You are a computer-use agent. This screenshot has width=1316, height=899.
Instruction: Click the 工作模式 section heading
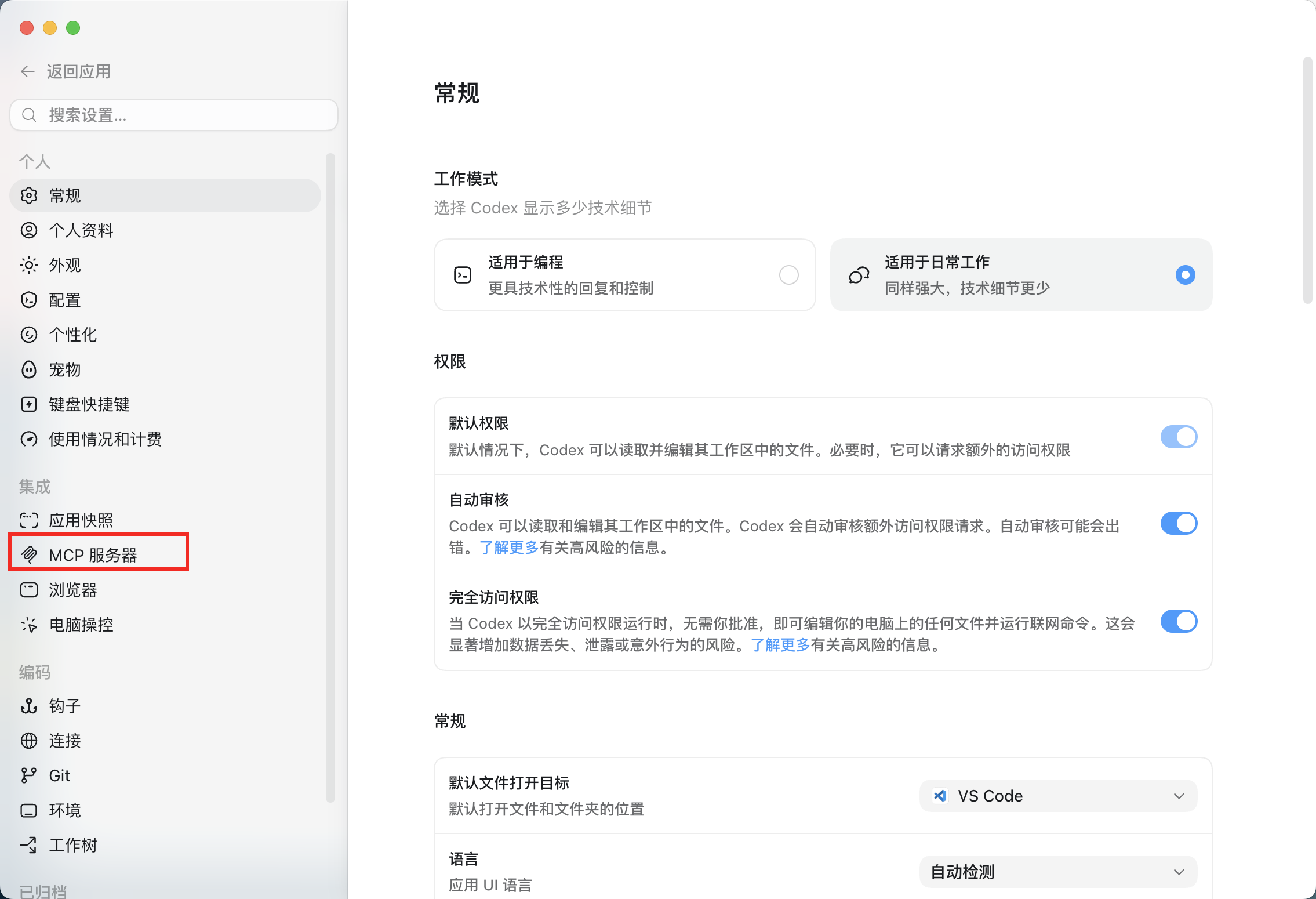coord(466,179)
